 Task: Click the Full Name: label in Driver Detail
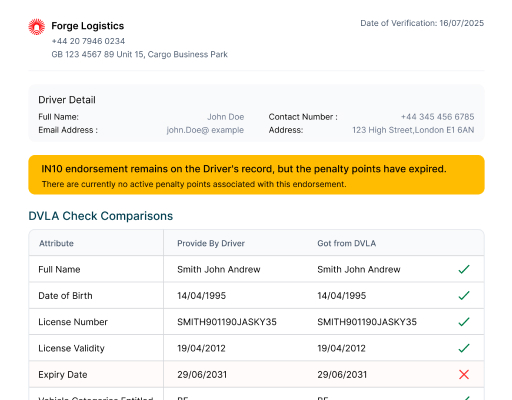(x=58, y=117)
